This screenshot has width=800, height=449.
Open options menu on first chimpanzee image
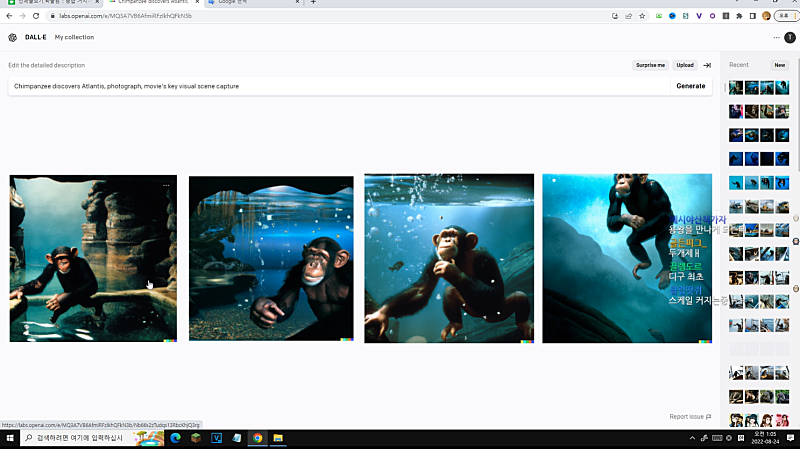pyautogui.click(x=166, y=186)
